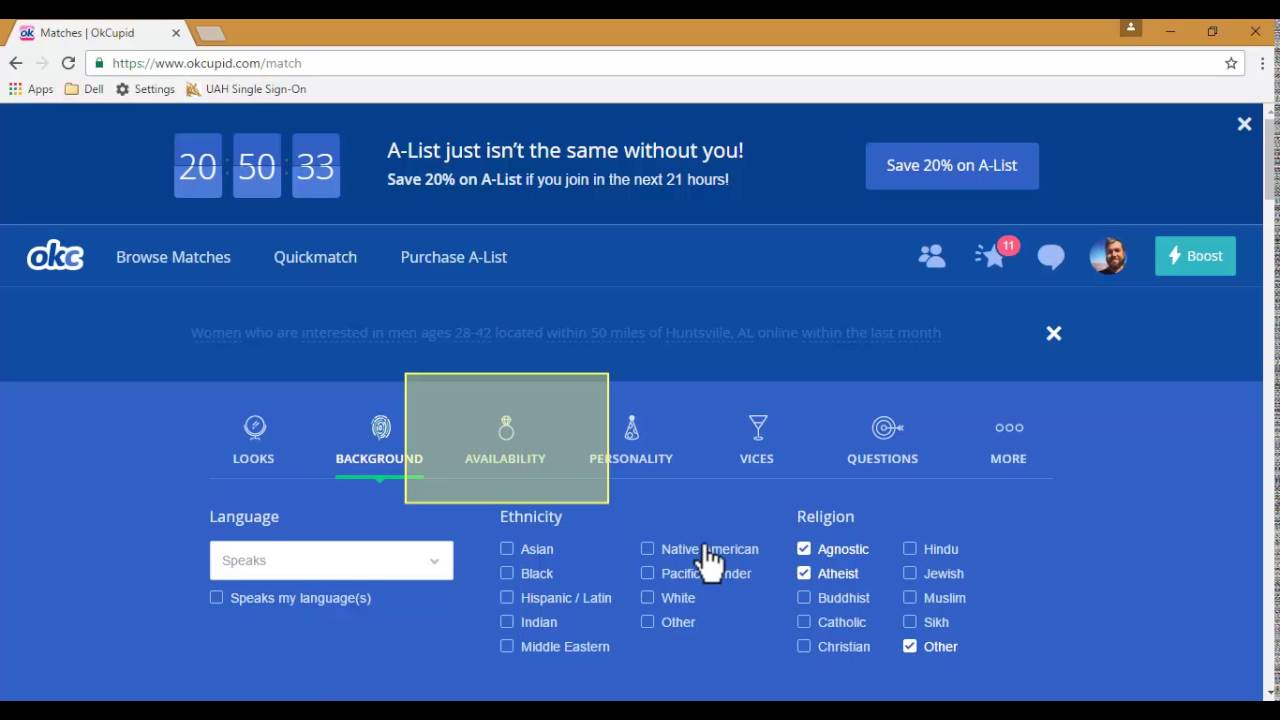Click the OkCupid logo
This screenshot has width=1280, height=720.
55,257
